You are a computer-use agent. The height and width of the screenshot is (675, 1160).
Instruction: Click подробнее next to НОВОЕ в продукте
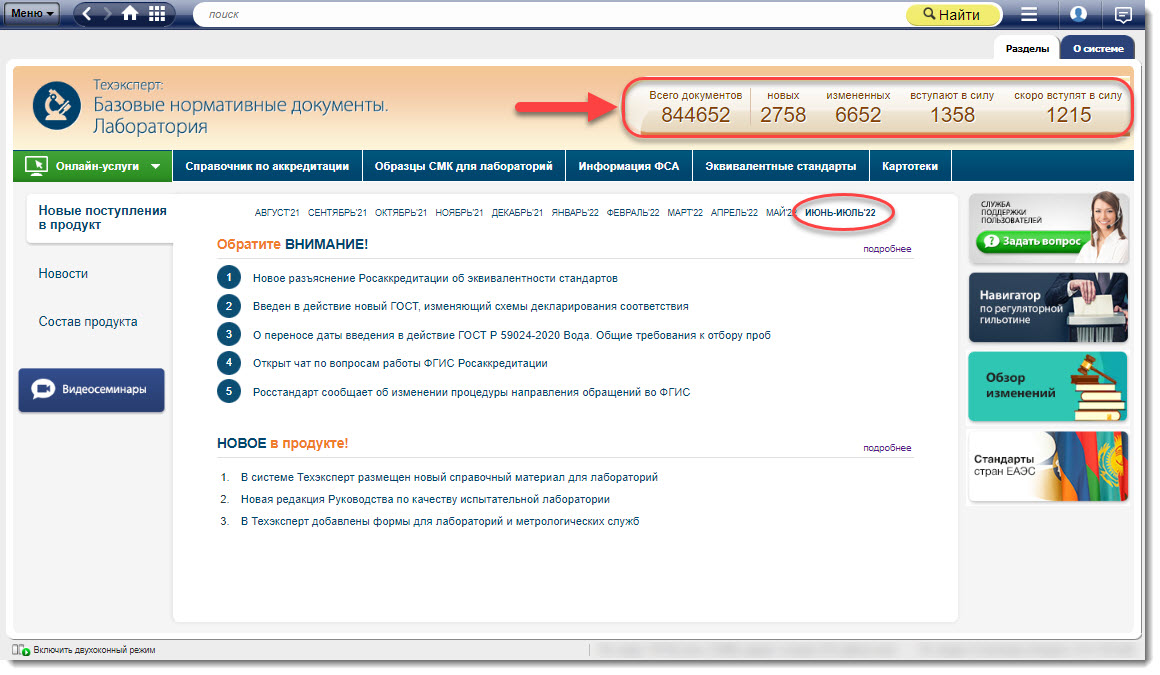(887, 448)
